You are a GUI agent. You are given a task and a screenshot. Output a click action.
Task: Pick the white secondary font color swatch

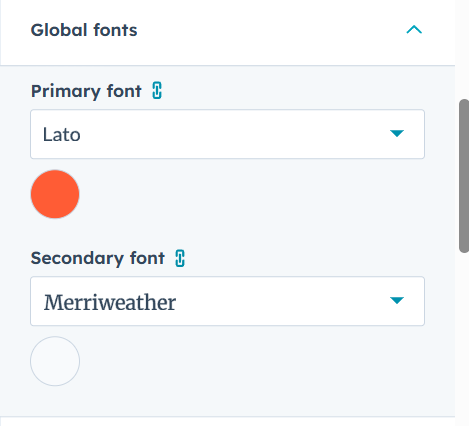pyautogui.click(x=55, y=361)
